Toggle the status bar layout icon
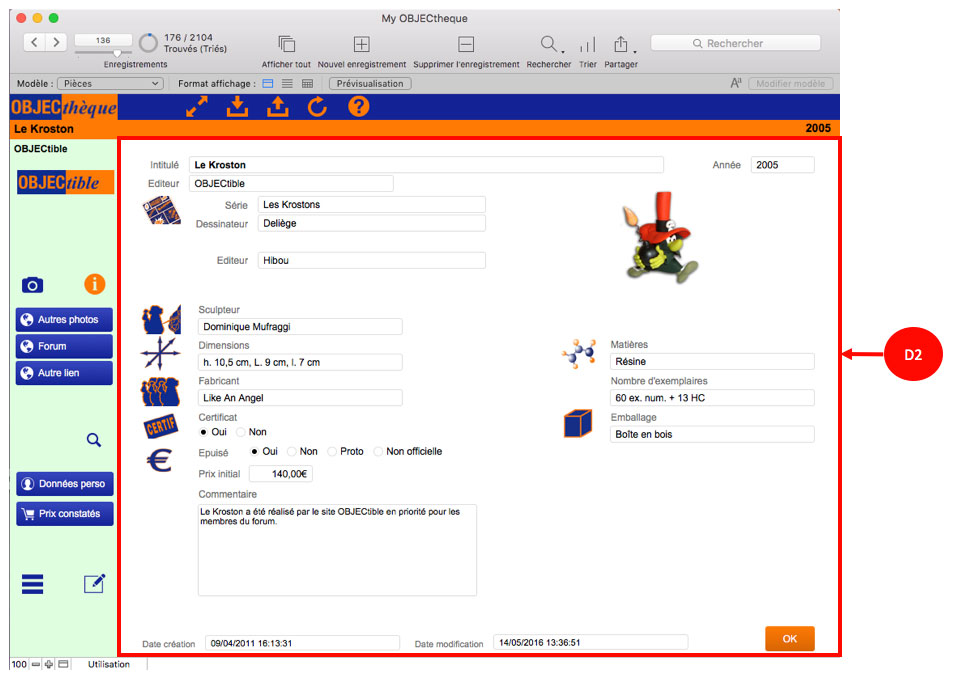Viewport: 960px width, 678px height. (63, 664)
